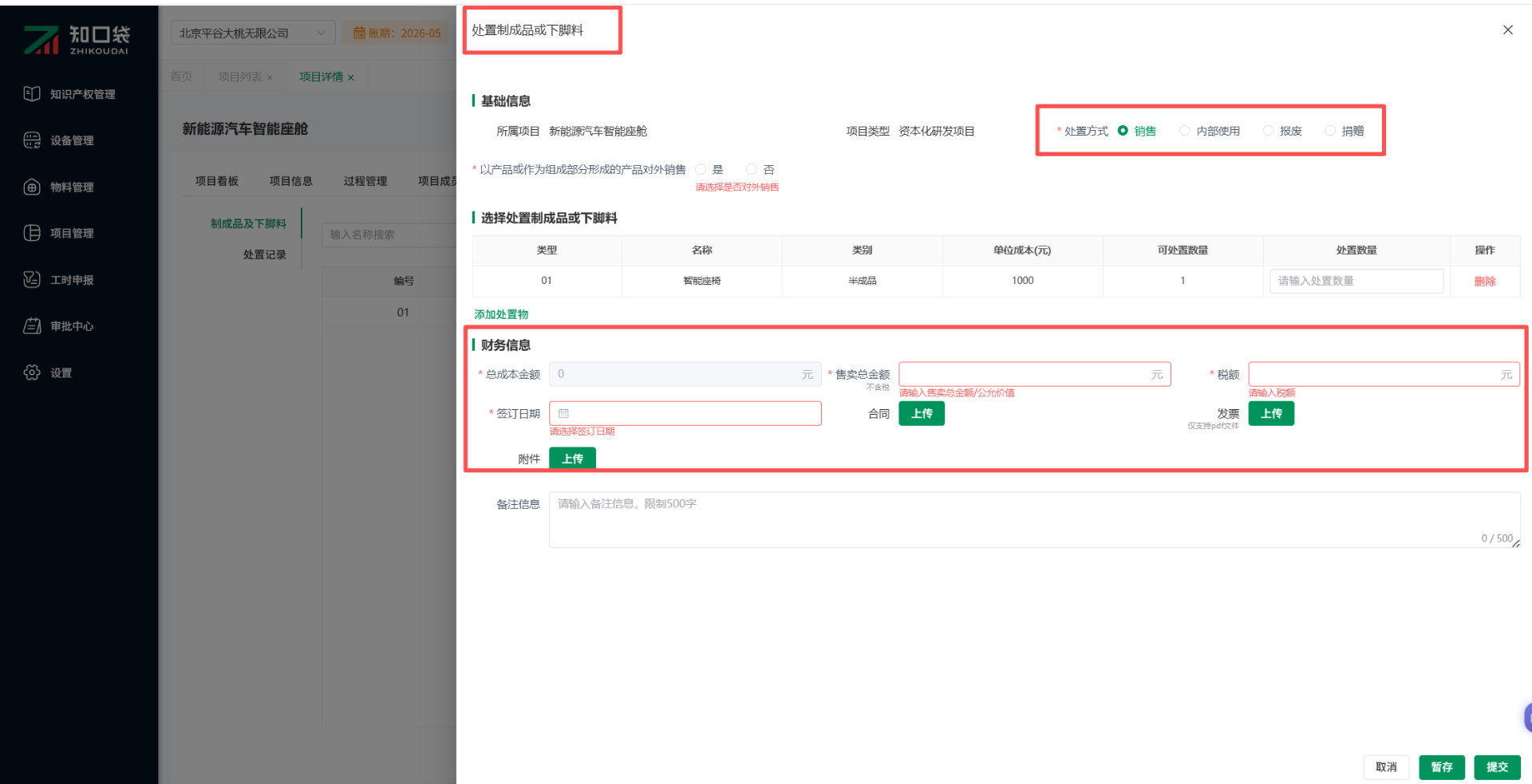Focus the 售卖总金额 input field
The image size is (1532, 784).
1035,374
